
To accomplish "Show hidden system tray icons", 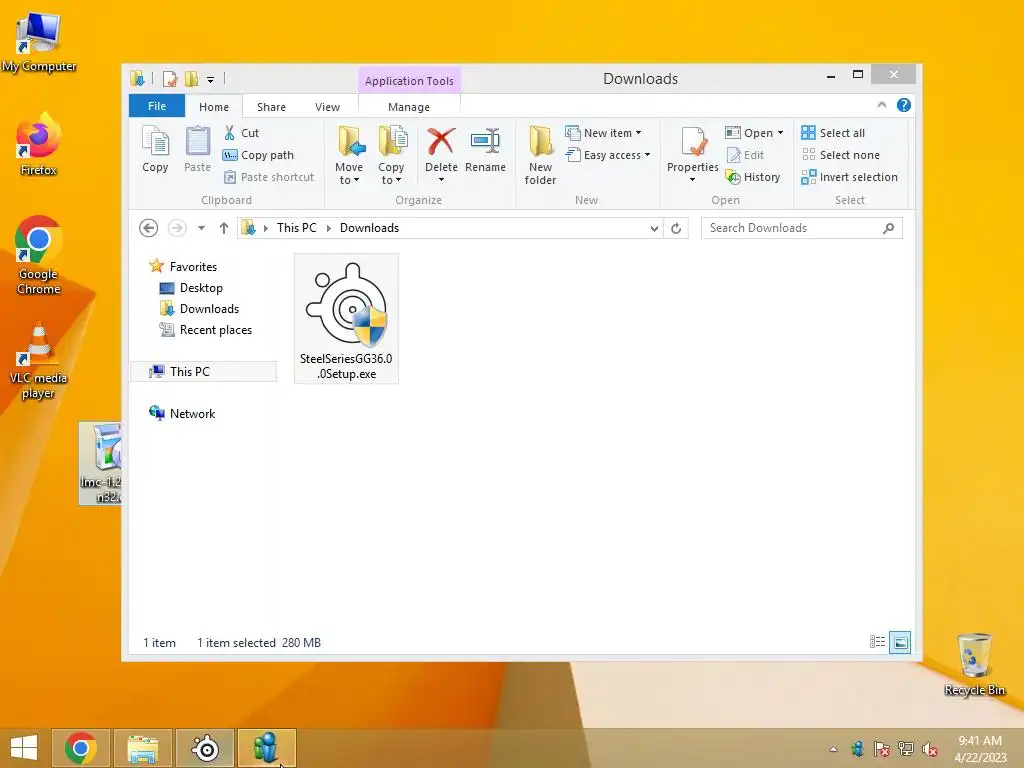I will coord(833,749).
